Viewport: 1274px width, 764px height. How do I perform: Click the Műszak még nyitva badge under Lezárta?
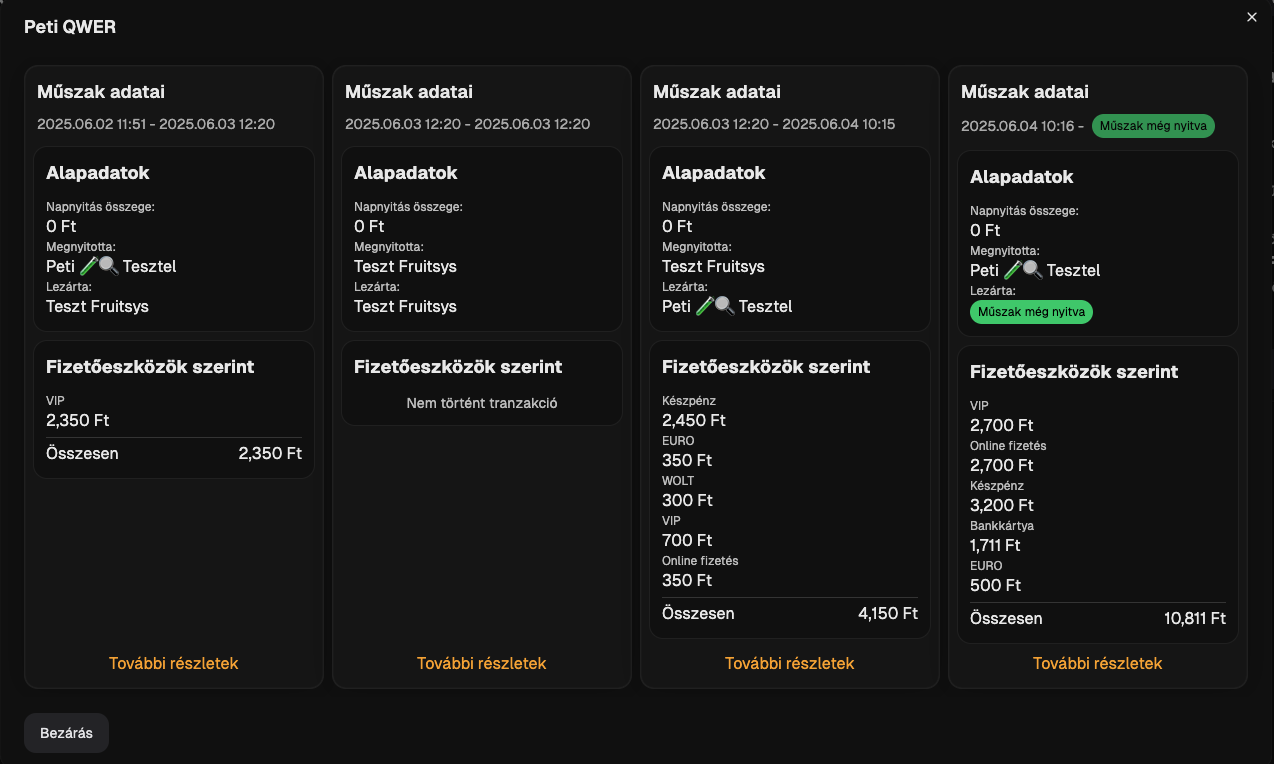pyautogui.click(x=1031, y=312)
